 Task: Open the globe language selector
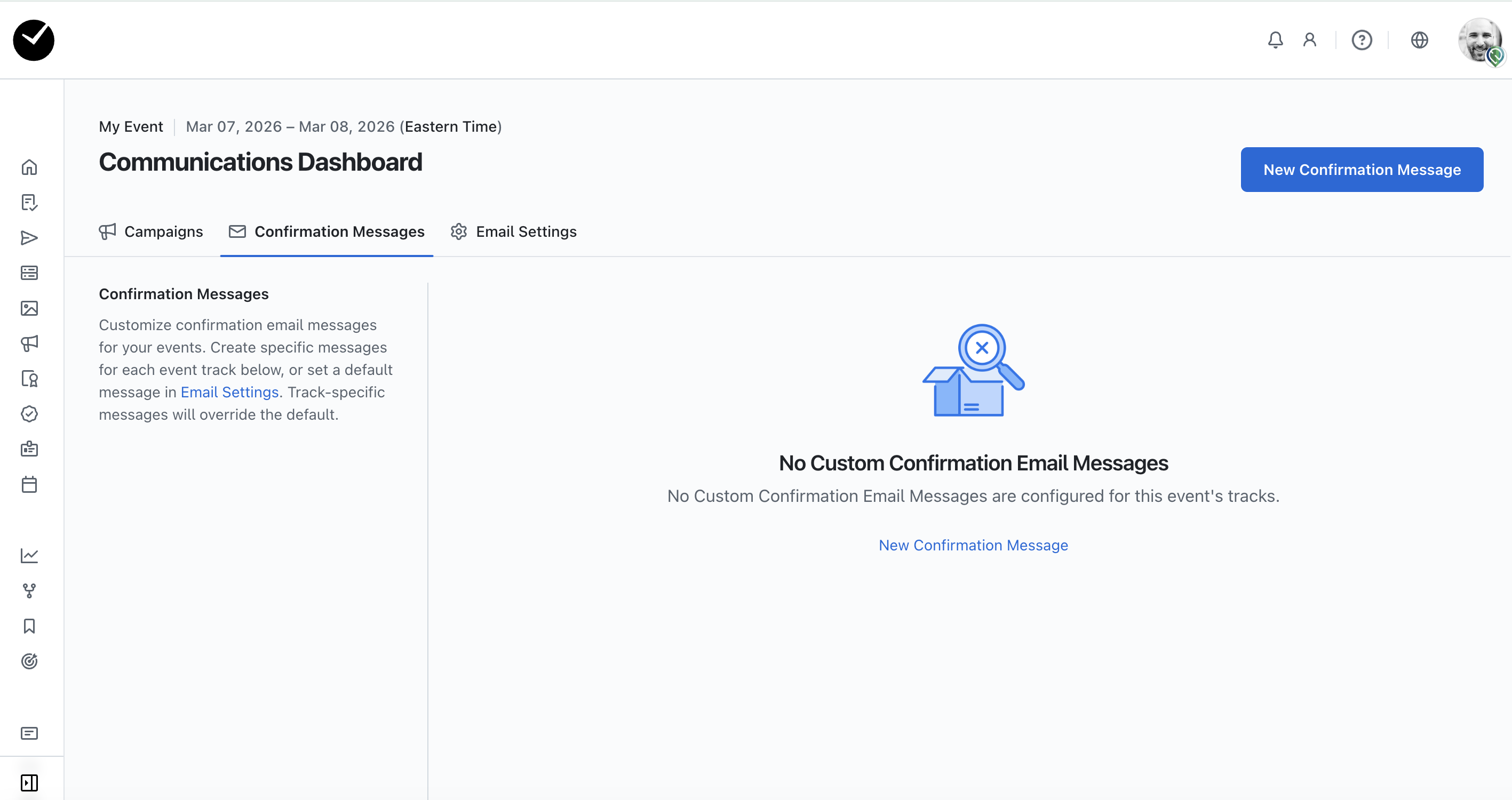pos(1419,40)
